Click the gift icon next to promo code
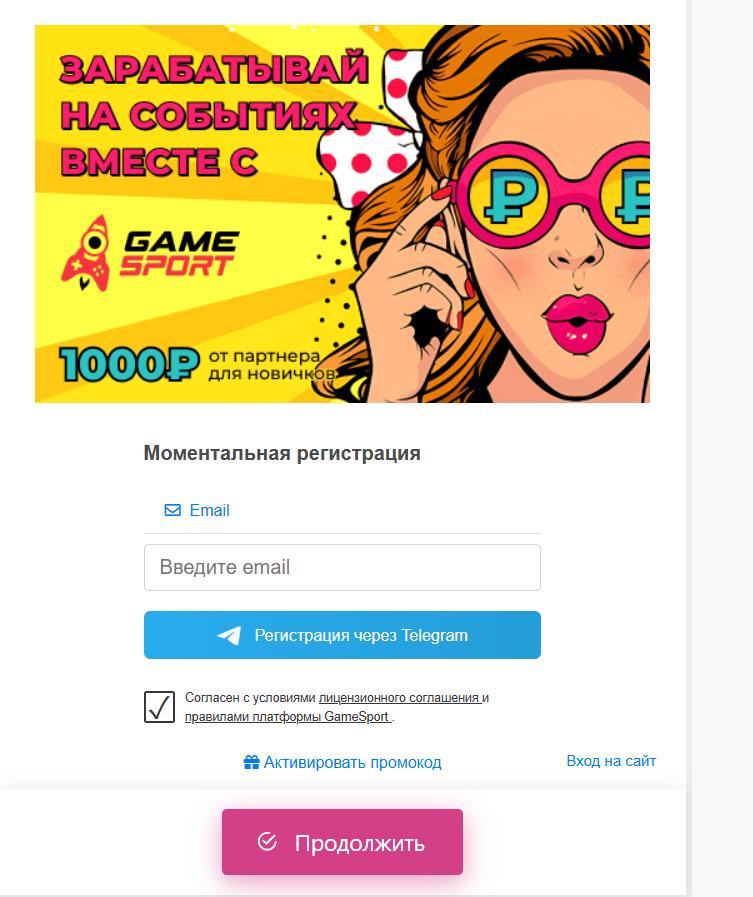 point(251,762)
